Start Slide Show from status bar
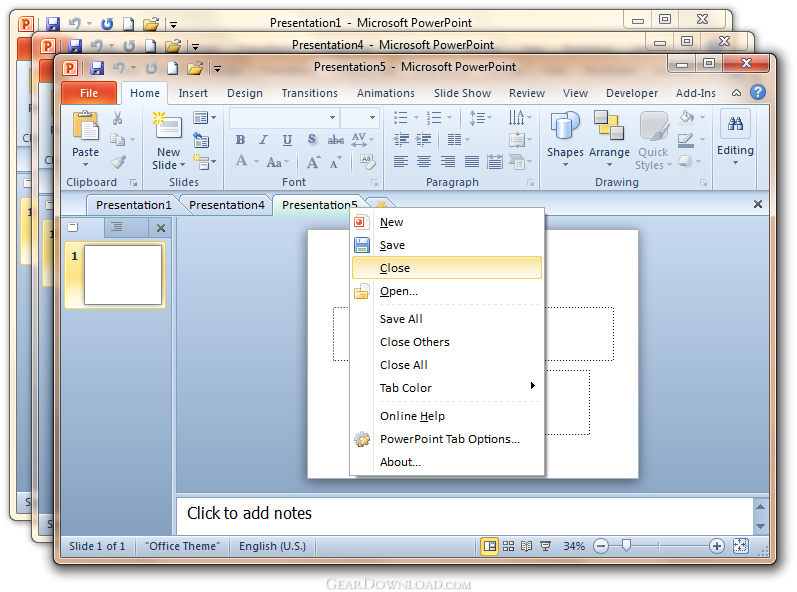Viewport: 797px width, 592px height. (545, 546)
